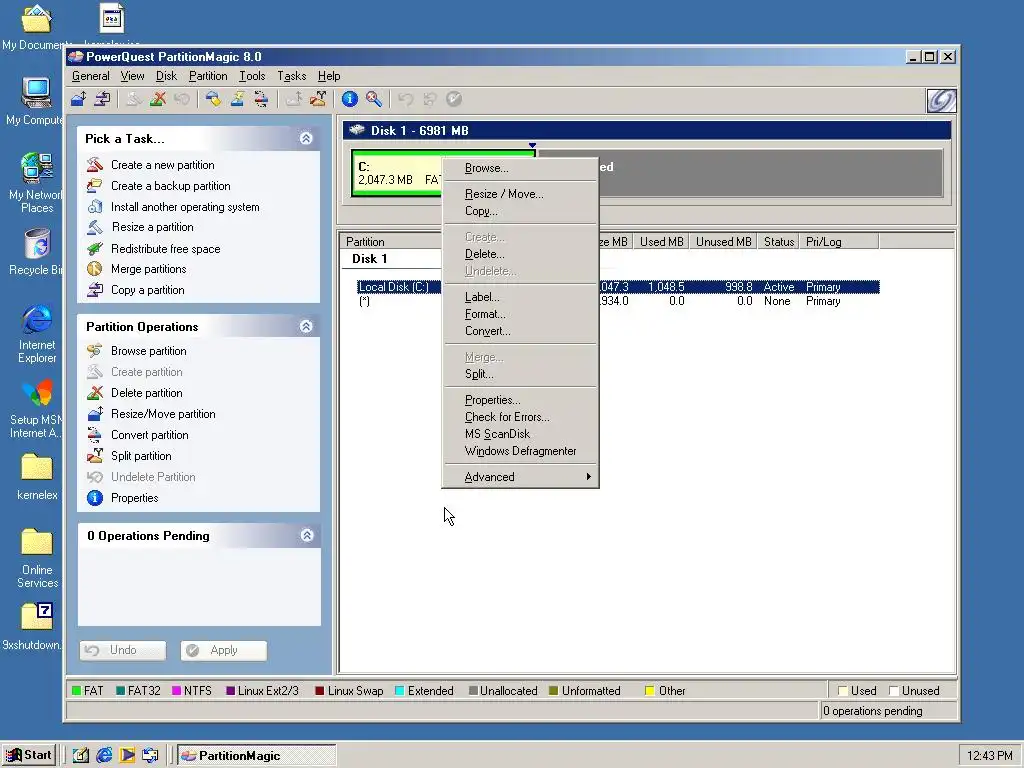Open the Tools menu
This screenshot has width=1024, height=768.
coord(252,76)
